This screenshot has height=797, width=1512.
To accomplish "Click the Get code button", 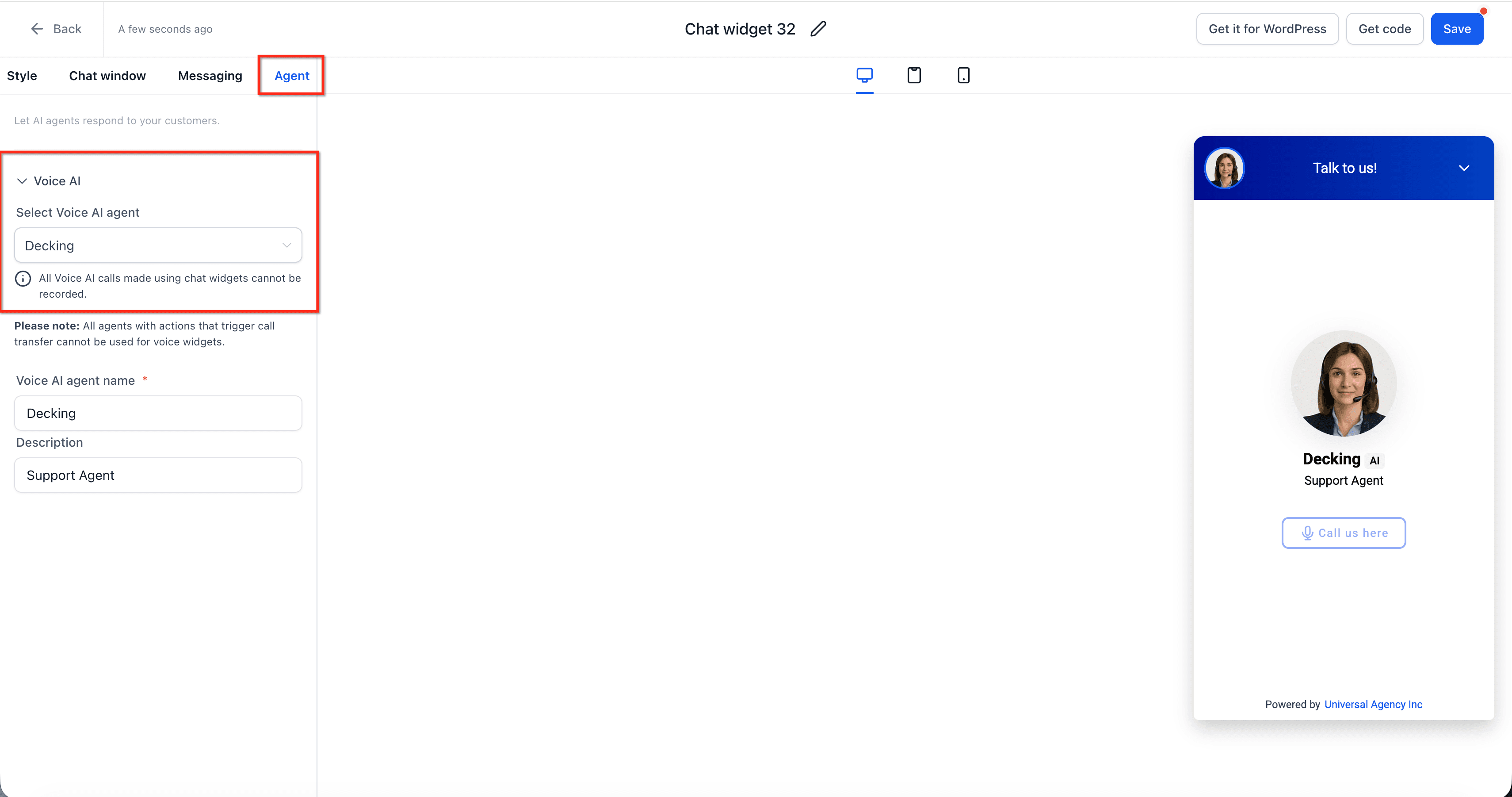I will click(x=1385, y=29).
